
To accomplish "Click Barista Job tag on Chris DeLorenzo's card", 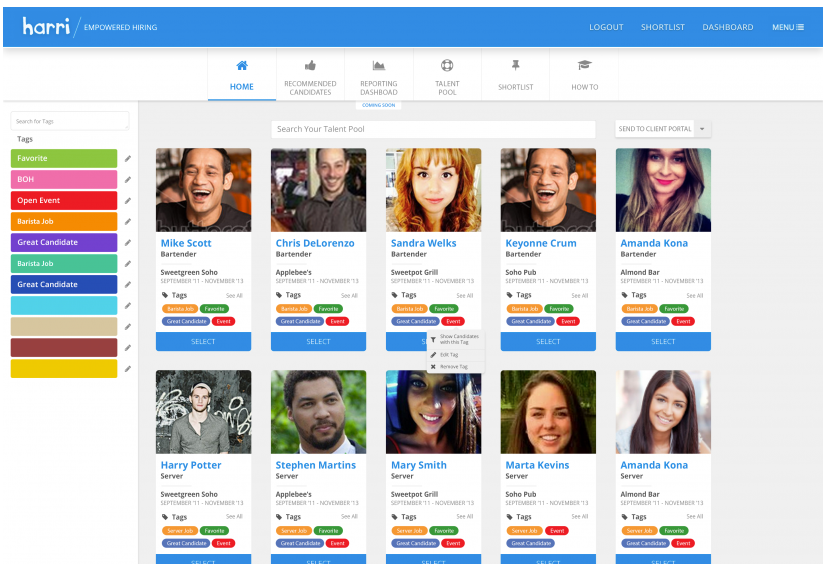I will 294,308.
